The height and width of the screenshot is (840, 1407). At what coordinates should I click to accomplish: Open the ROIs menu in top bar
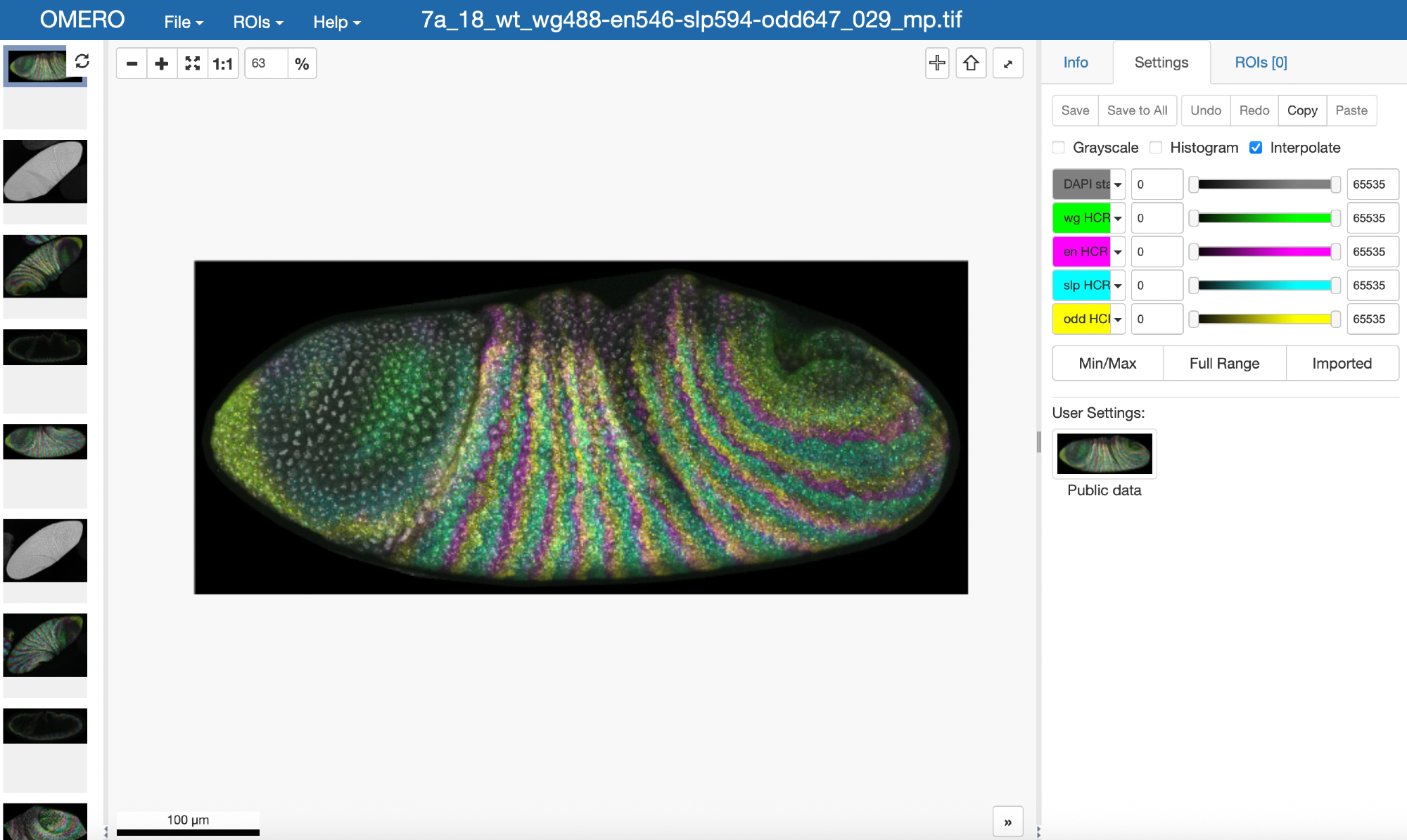coord(257,22)
